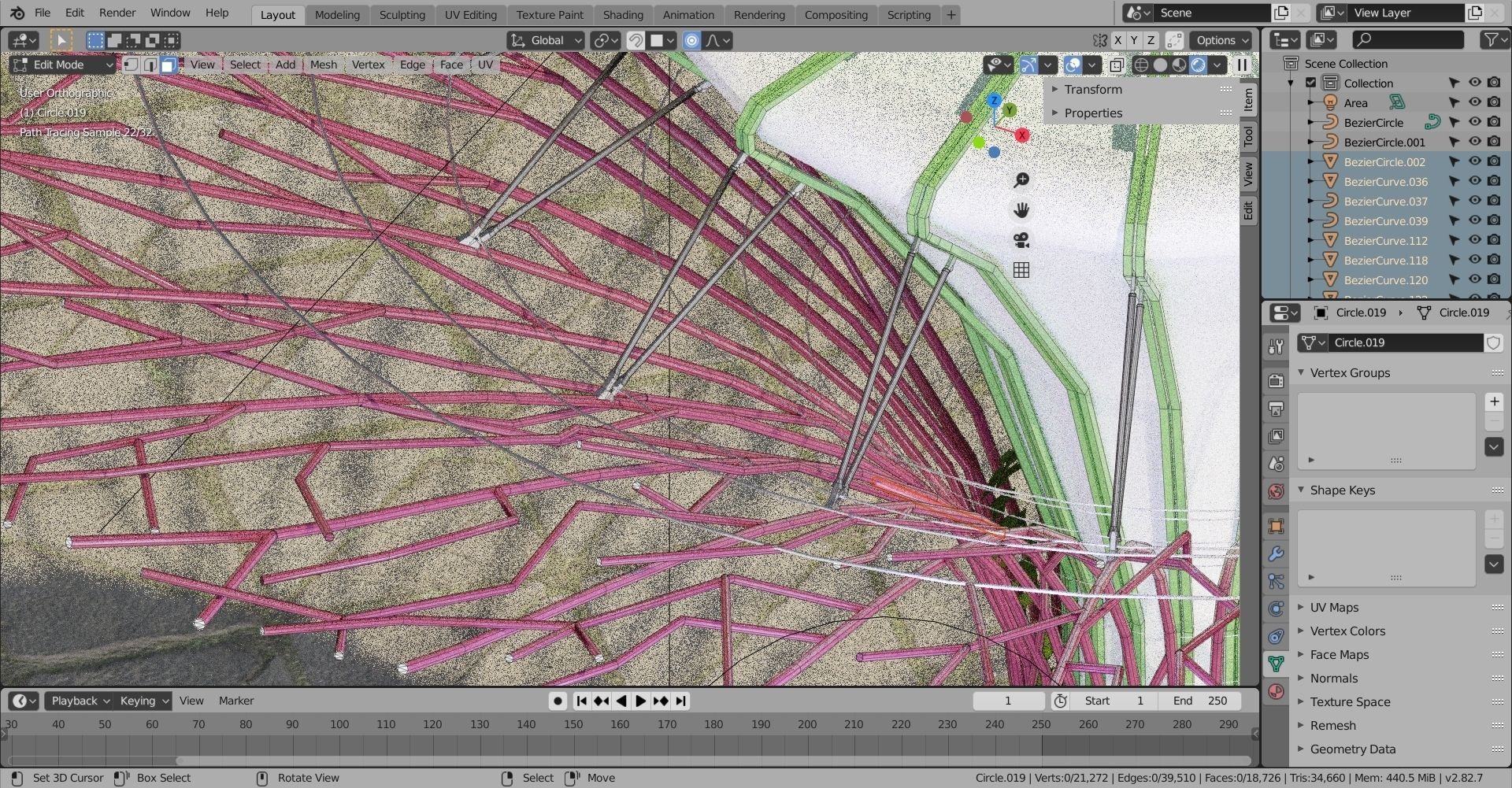Open the File menu
1512x788 pixels.
43,13
